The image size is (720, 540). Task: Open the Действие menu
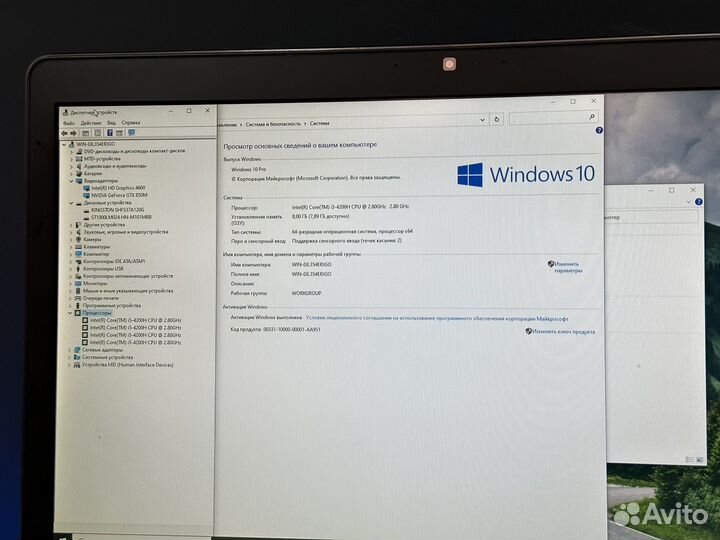click(x=90, y=123)
